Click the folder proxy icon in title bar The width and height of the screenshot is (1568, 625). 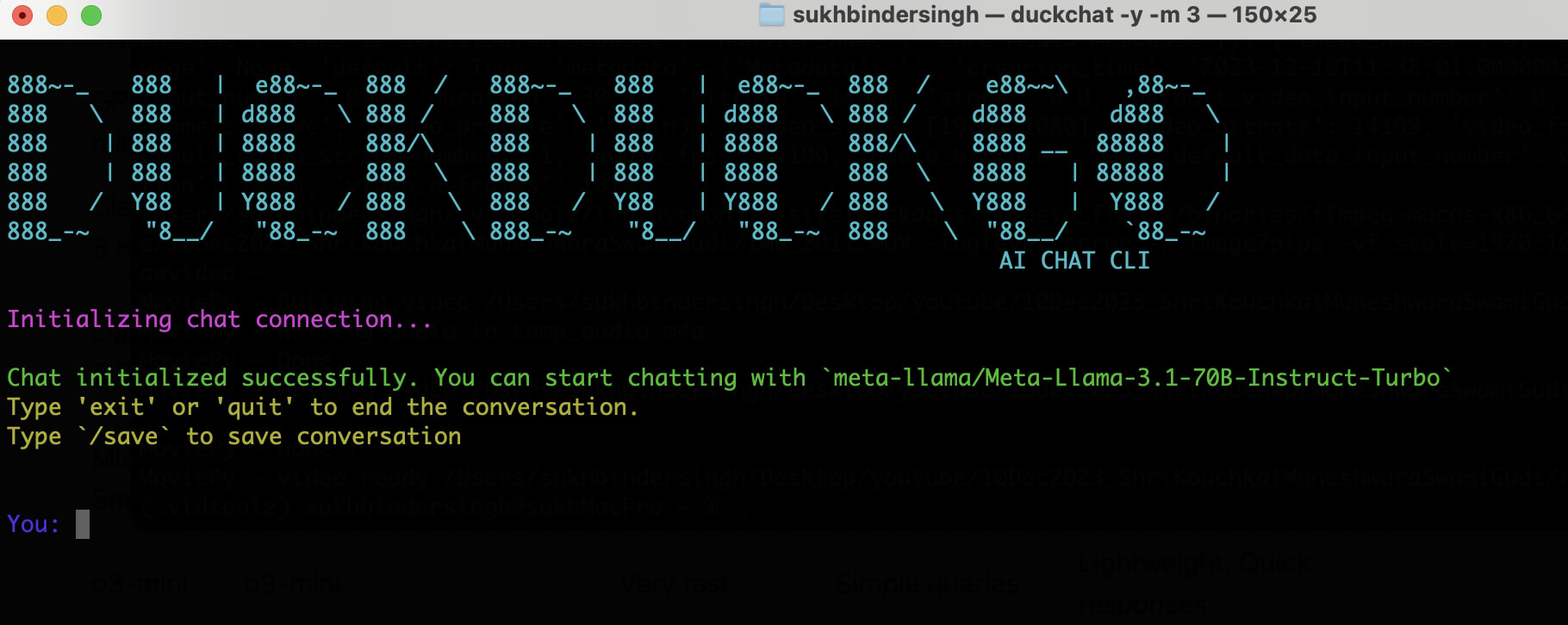(x=771, y=15)
